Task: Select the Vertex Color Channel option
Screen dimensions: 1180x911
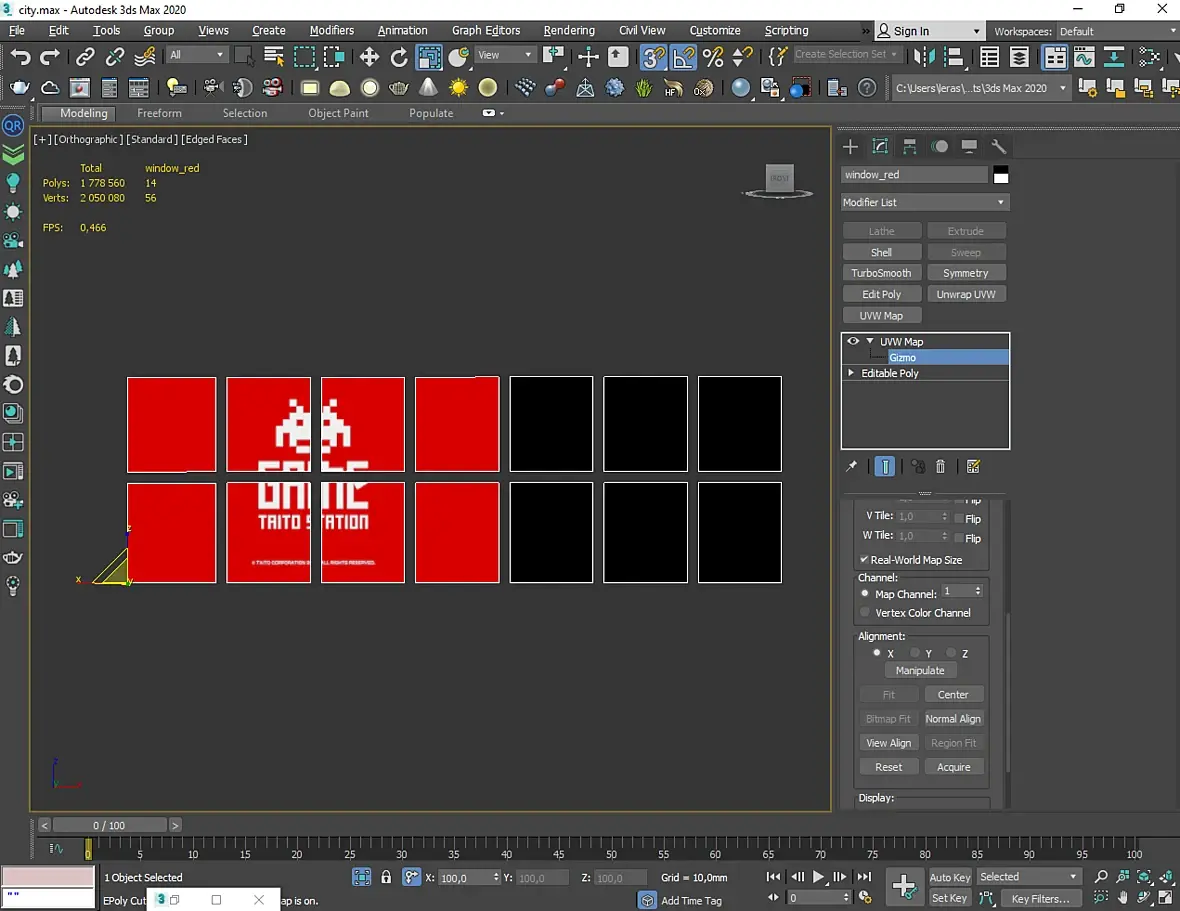Action: [x=865, y=612]
